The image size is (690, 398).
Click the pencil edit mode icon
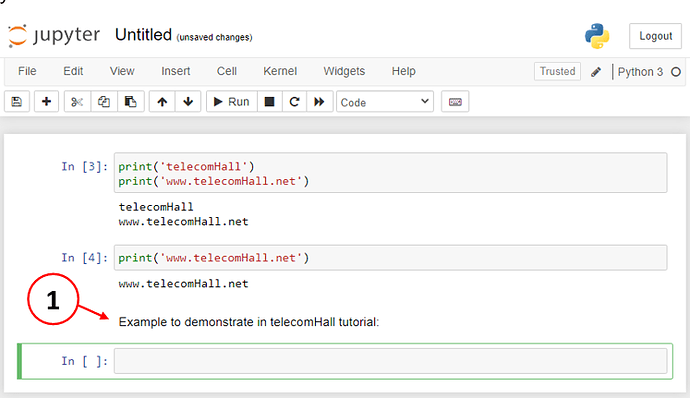tap(596, 72)
